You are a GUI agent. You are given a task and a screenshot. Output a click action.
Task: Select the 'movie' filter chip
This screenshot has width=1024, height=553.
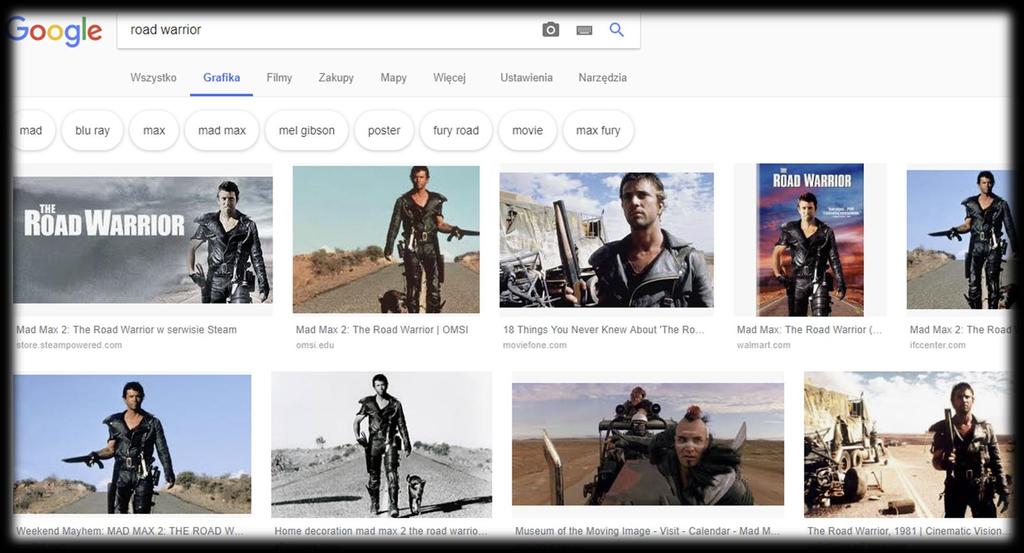(x=528, y=131)
